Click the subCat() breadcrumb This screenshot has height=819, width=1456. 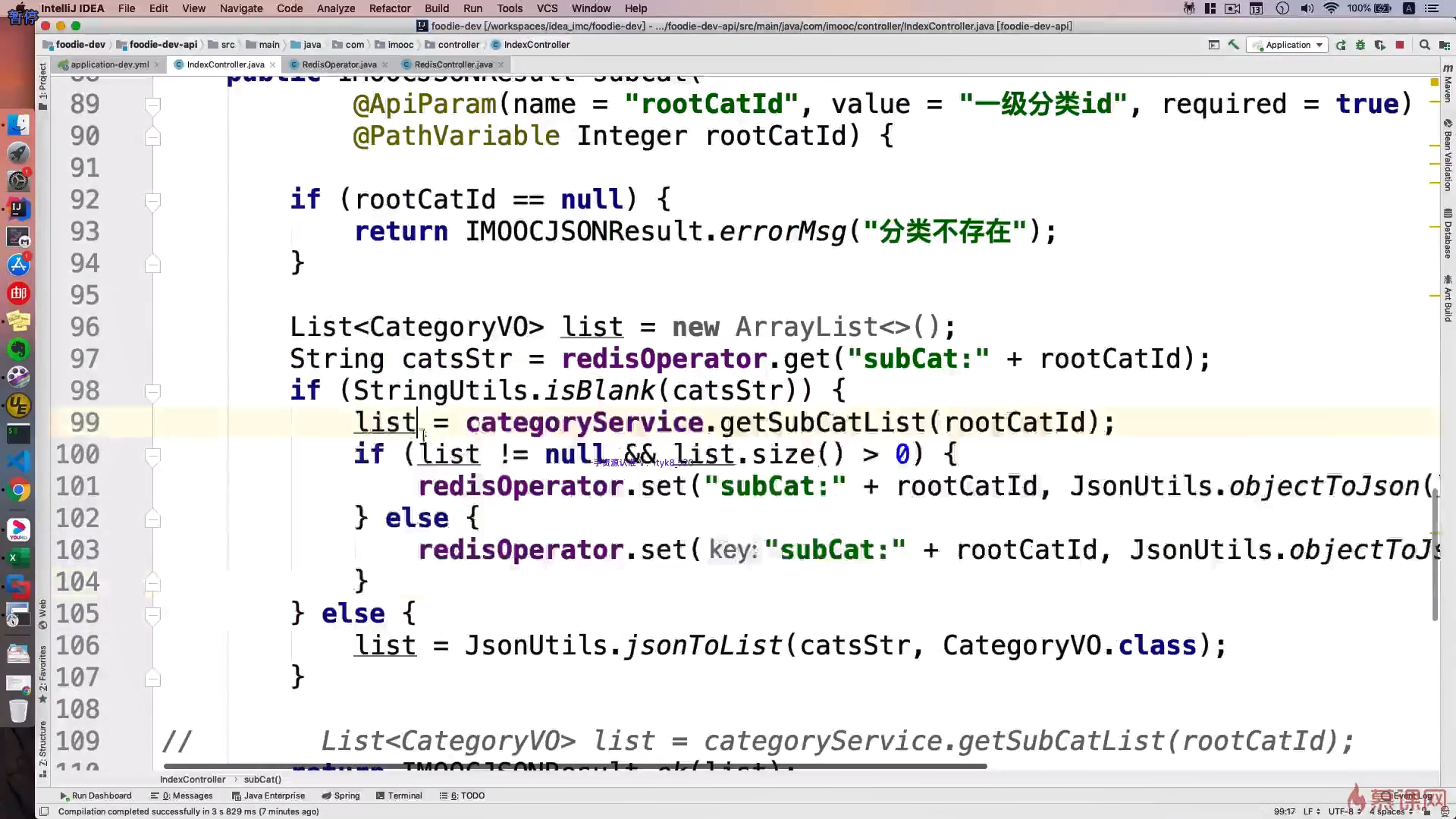[x=262, y=780]
